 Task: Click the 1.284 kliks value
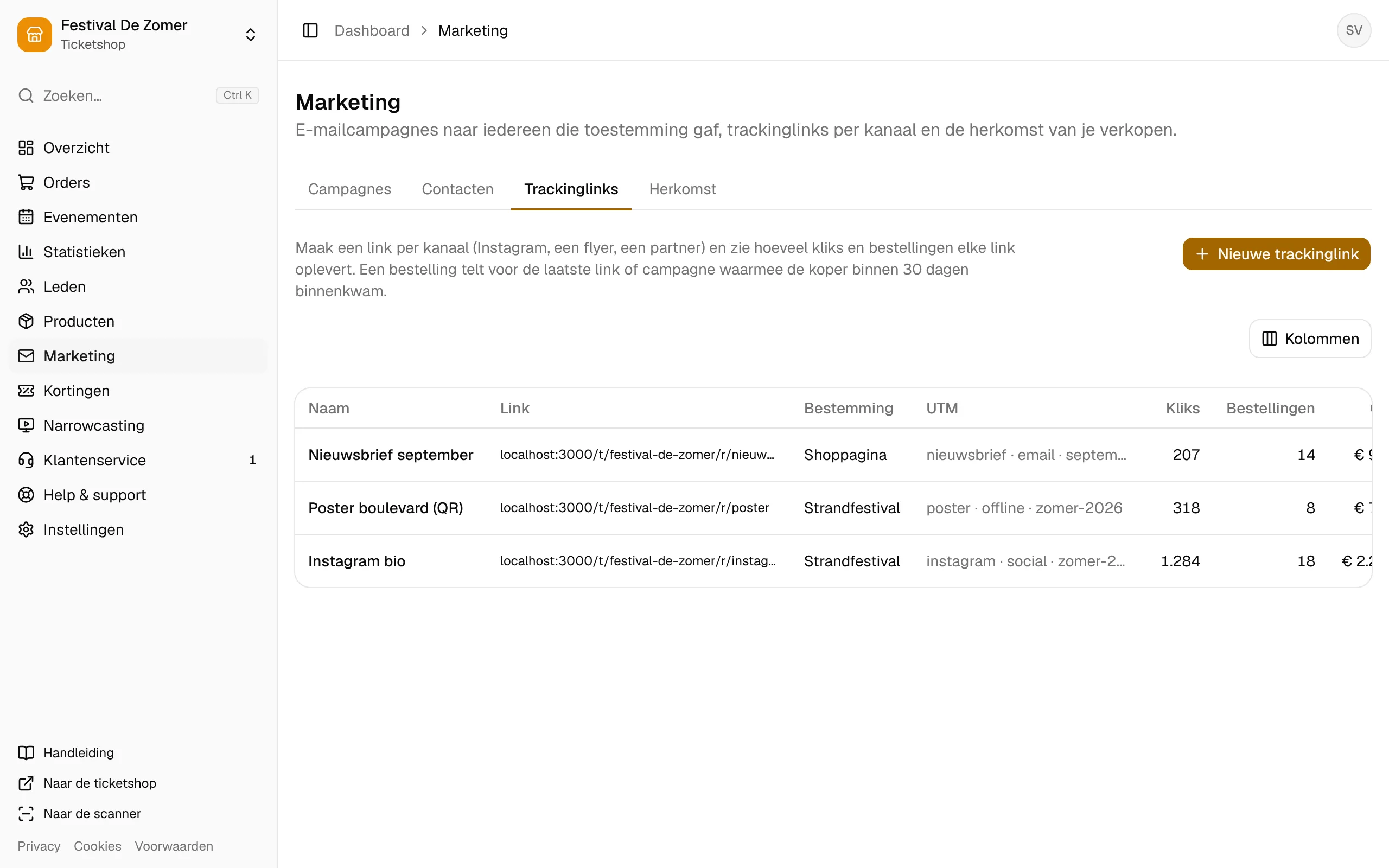[1180, 561]
